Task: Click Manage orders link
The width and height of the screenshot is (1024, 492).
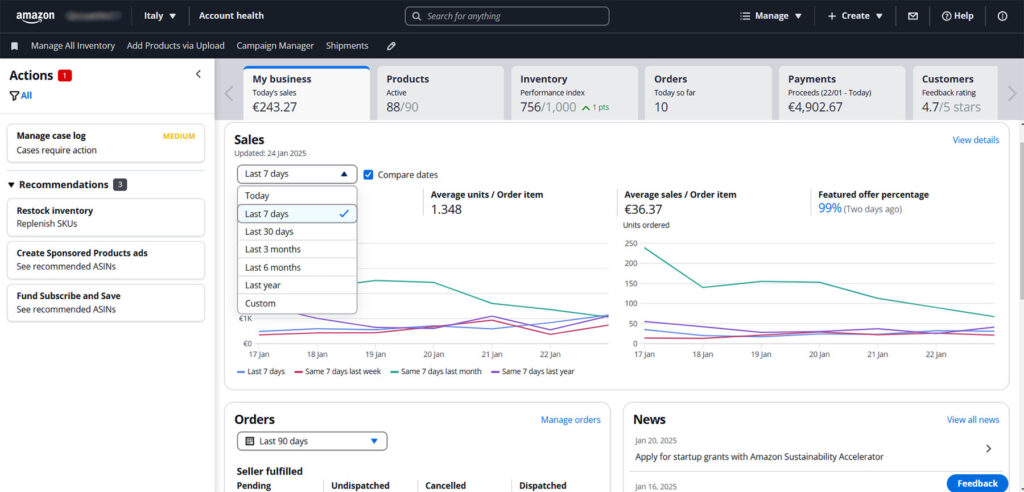Action: click(x=571, y=420)
